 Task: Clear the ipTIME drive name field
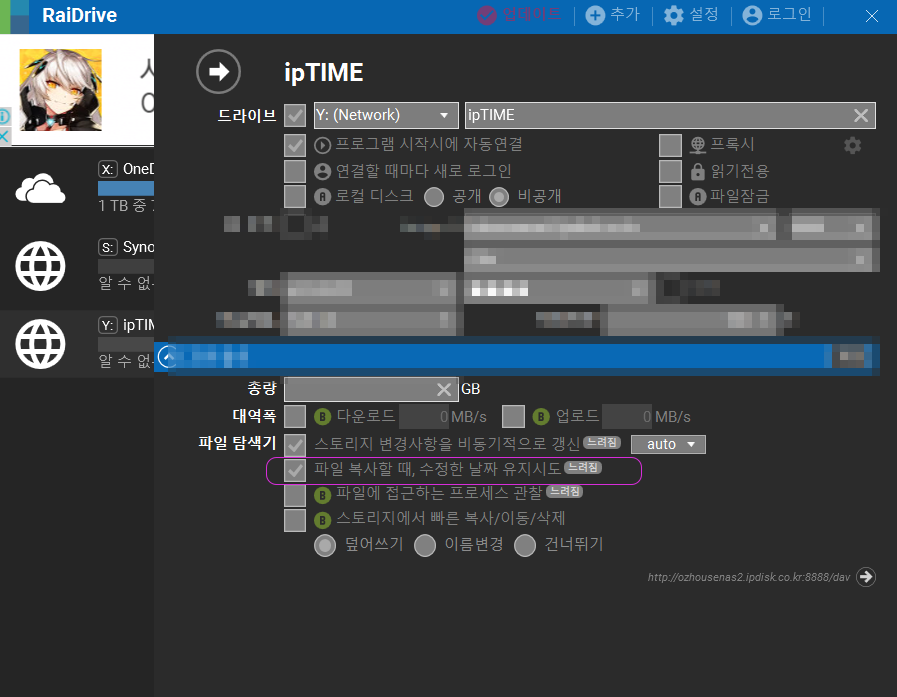[x=860, y=116]
